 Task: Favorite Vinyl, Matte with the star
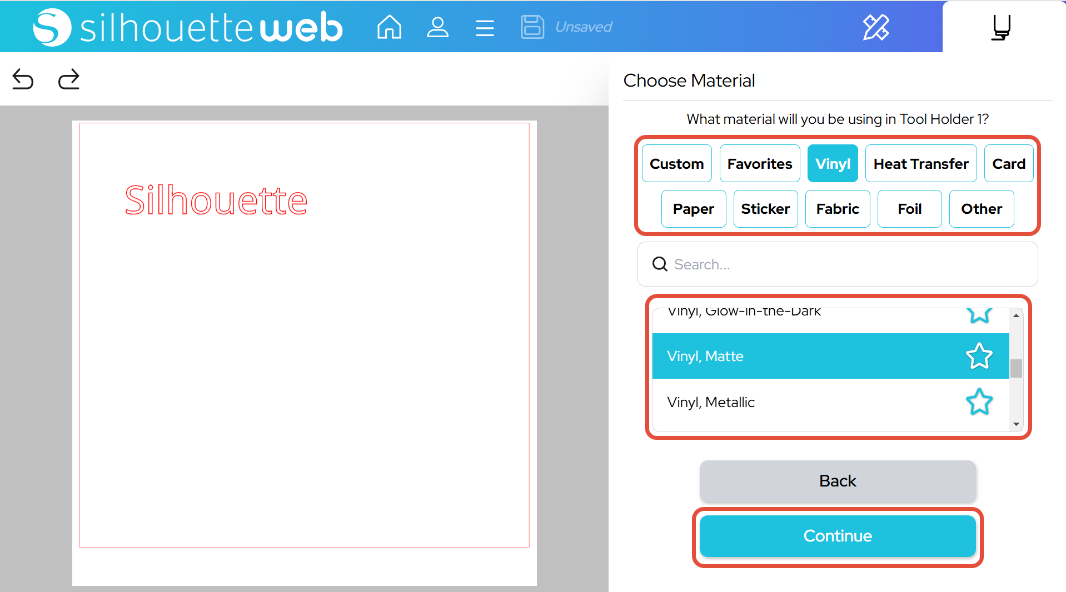point(979,356)
